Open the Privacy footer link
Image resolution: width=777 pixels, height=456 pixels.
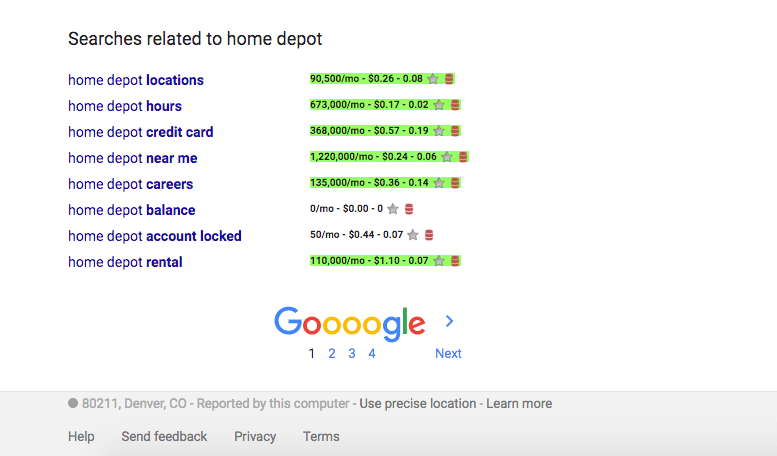tap(255, 436)
